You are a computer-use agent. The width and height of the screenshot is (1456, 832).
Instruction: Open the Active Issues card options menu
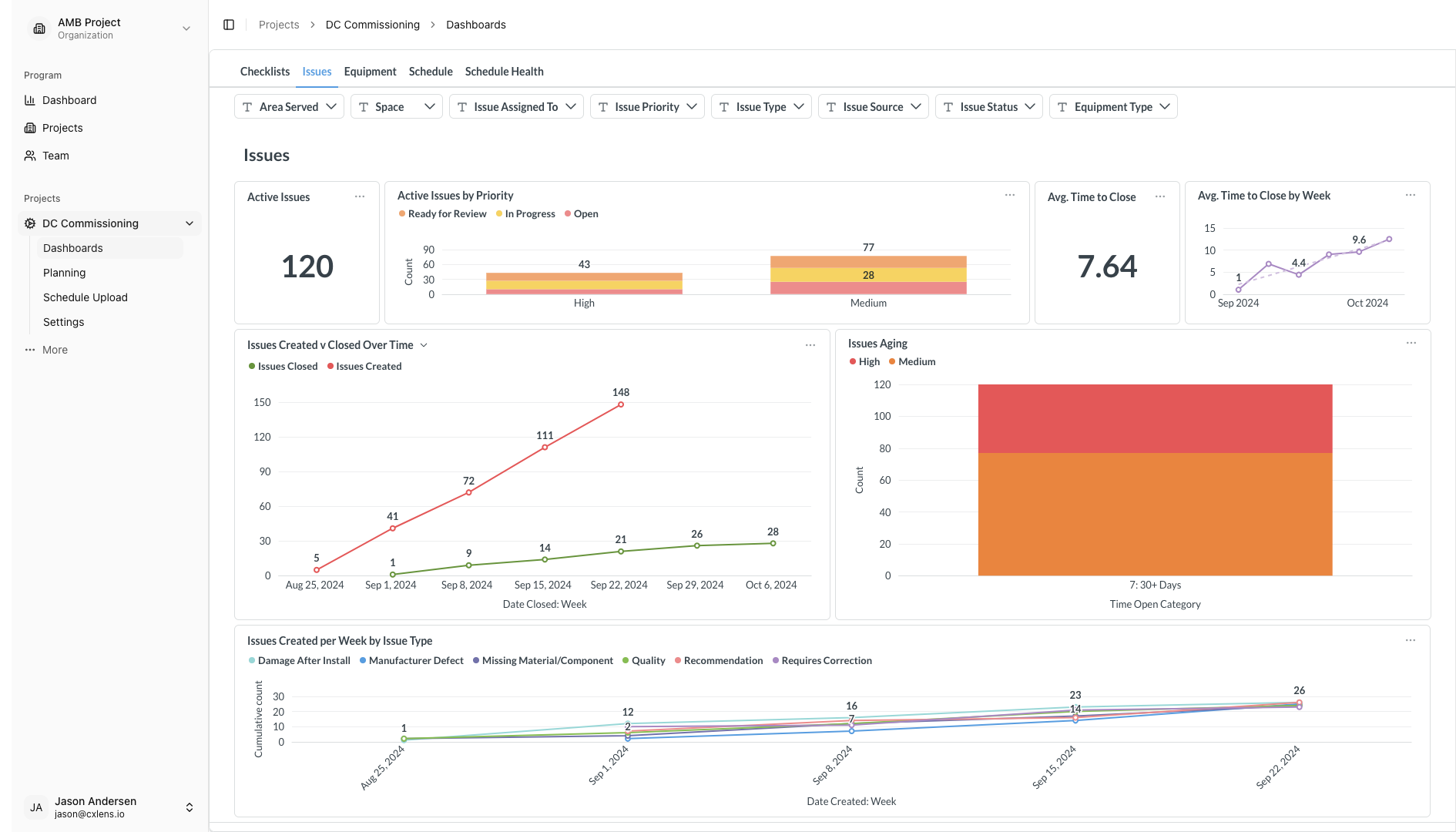click(x=360, y=196)
